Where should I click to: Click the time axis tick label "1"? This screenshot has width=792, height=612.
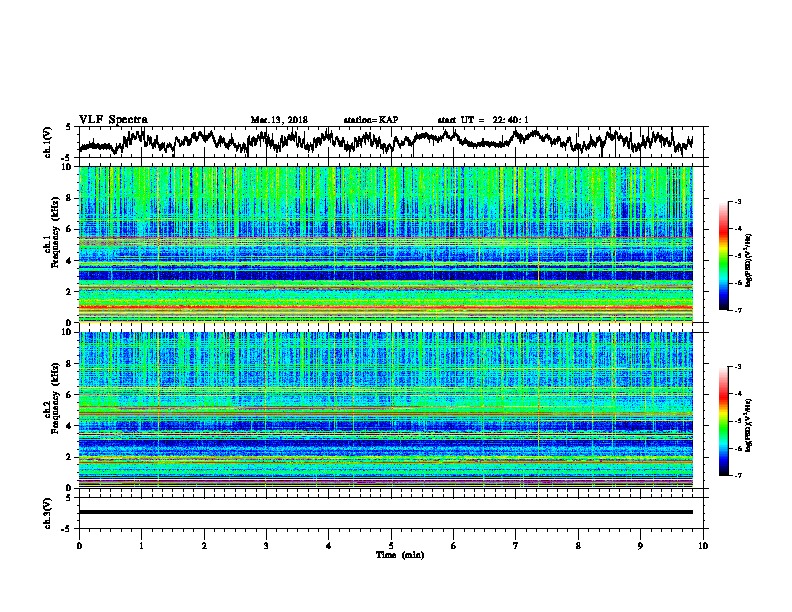(141, 546)
